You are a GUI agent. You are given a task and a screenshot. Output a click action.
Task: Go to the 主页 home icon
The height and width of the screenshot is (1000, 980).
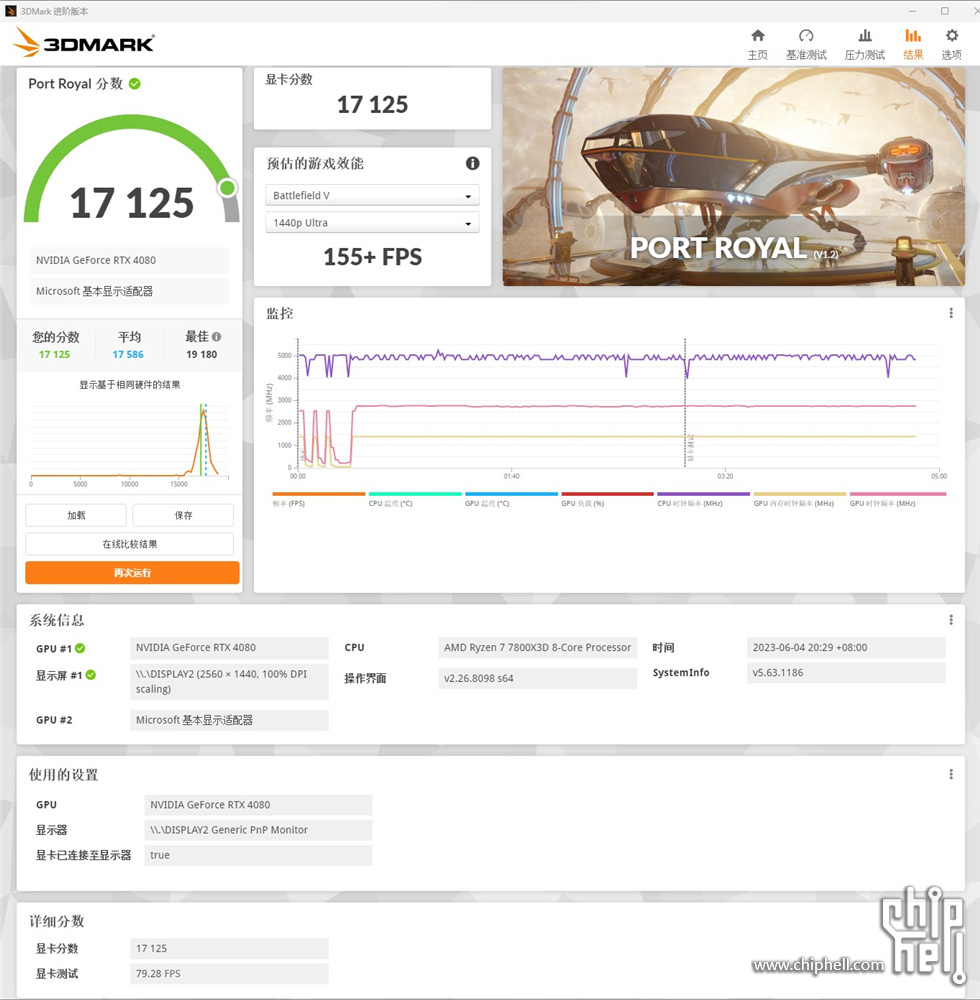coord(757,36)
